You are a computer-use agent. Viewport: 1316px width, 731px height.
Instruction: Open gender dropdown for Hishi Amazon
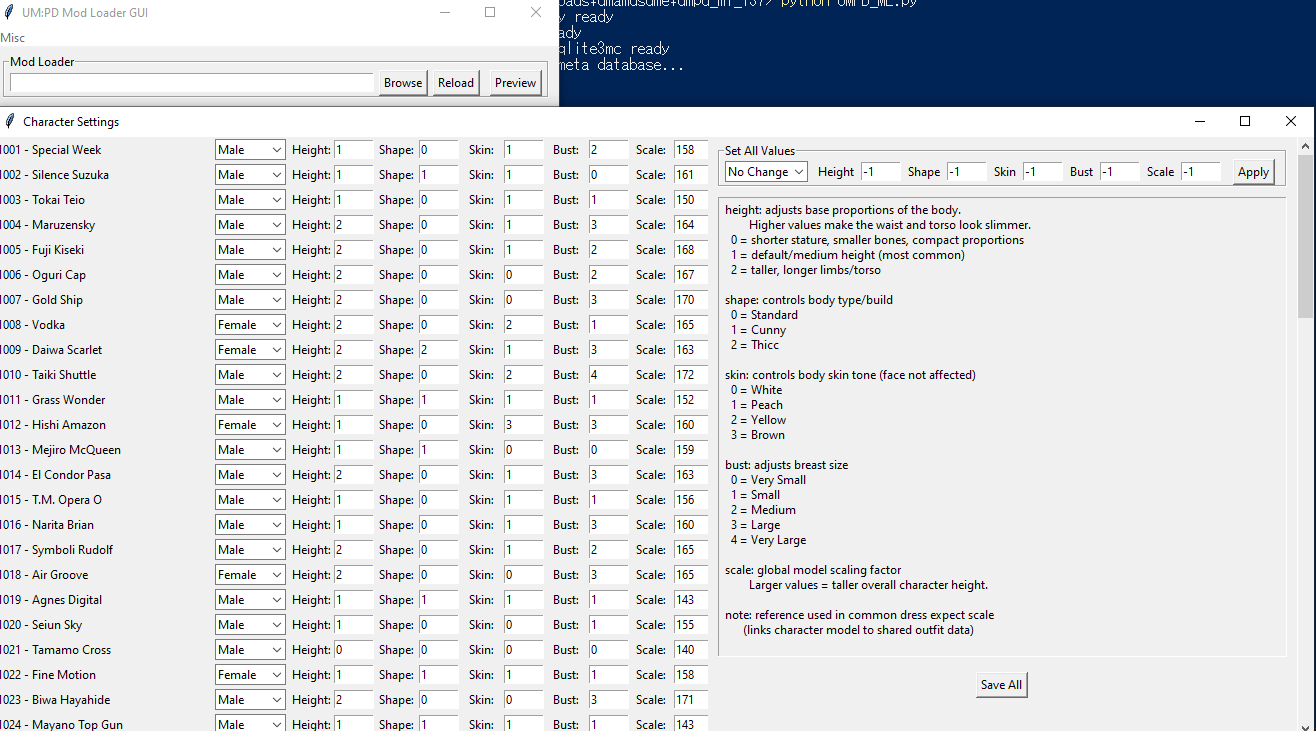tap(250, 425)
